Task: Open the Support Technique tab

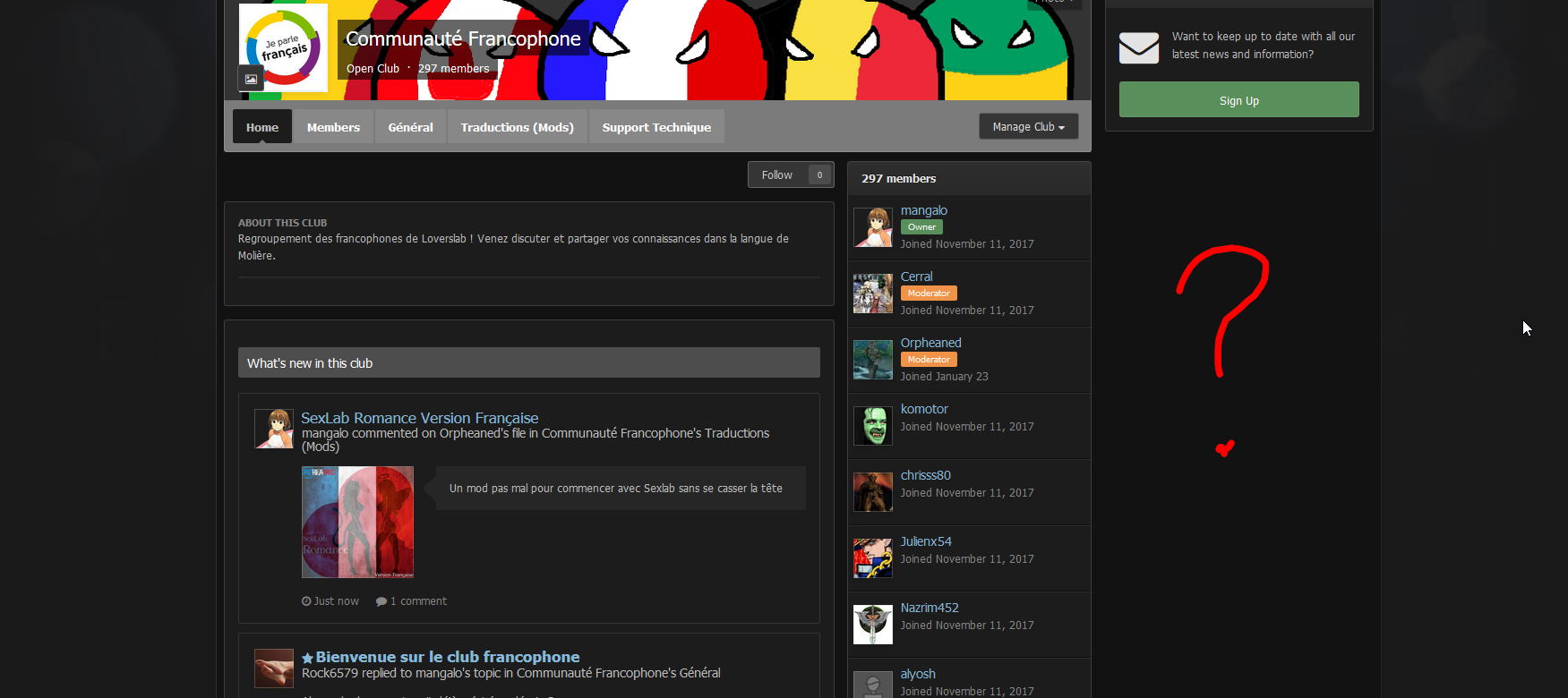Action: (656, 127)
